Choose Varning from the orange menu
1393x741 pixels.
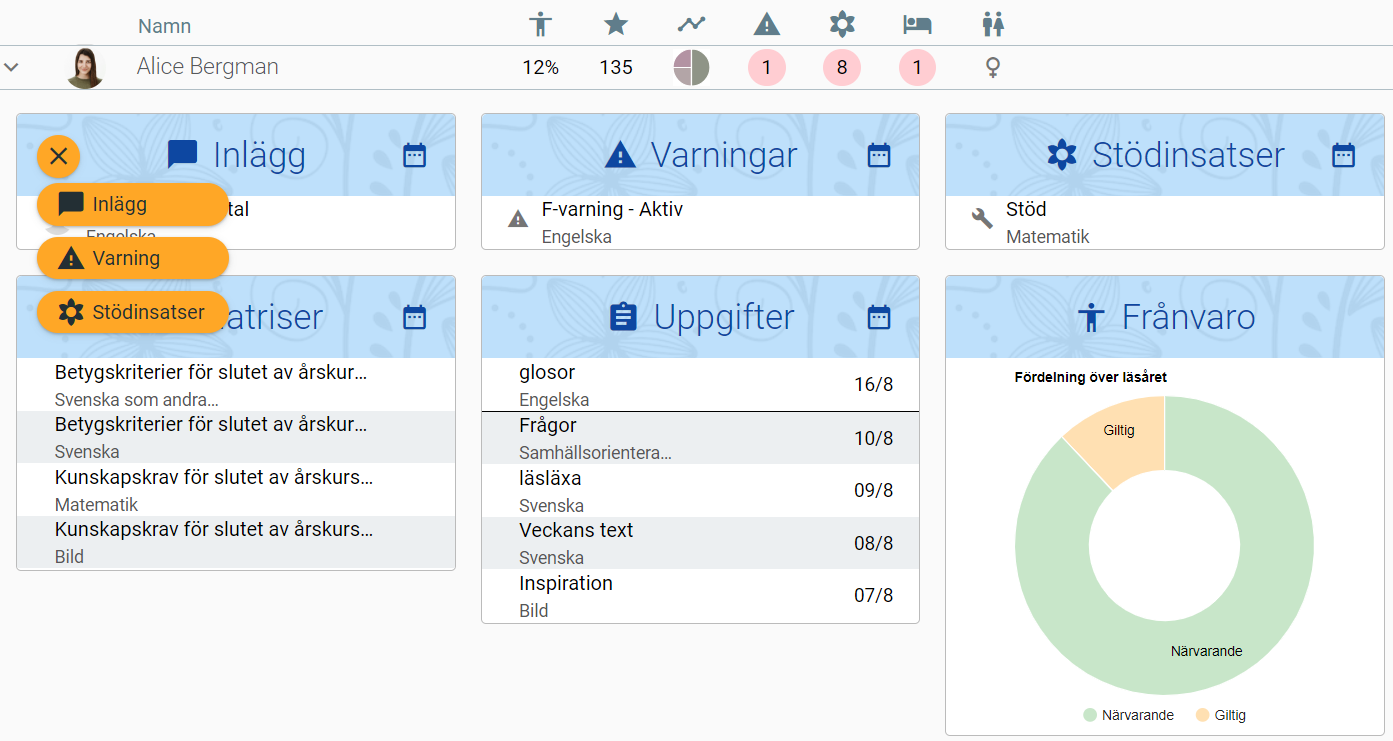click(x=132, y=259)
